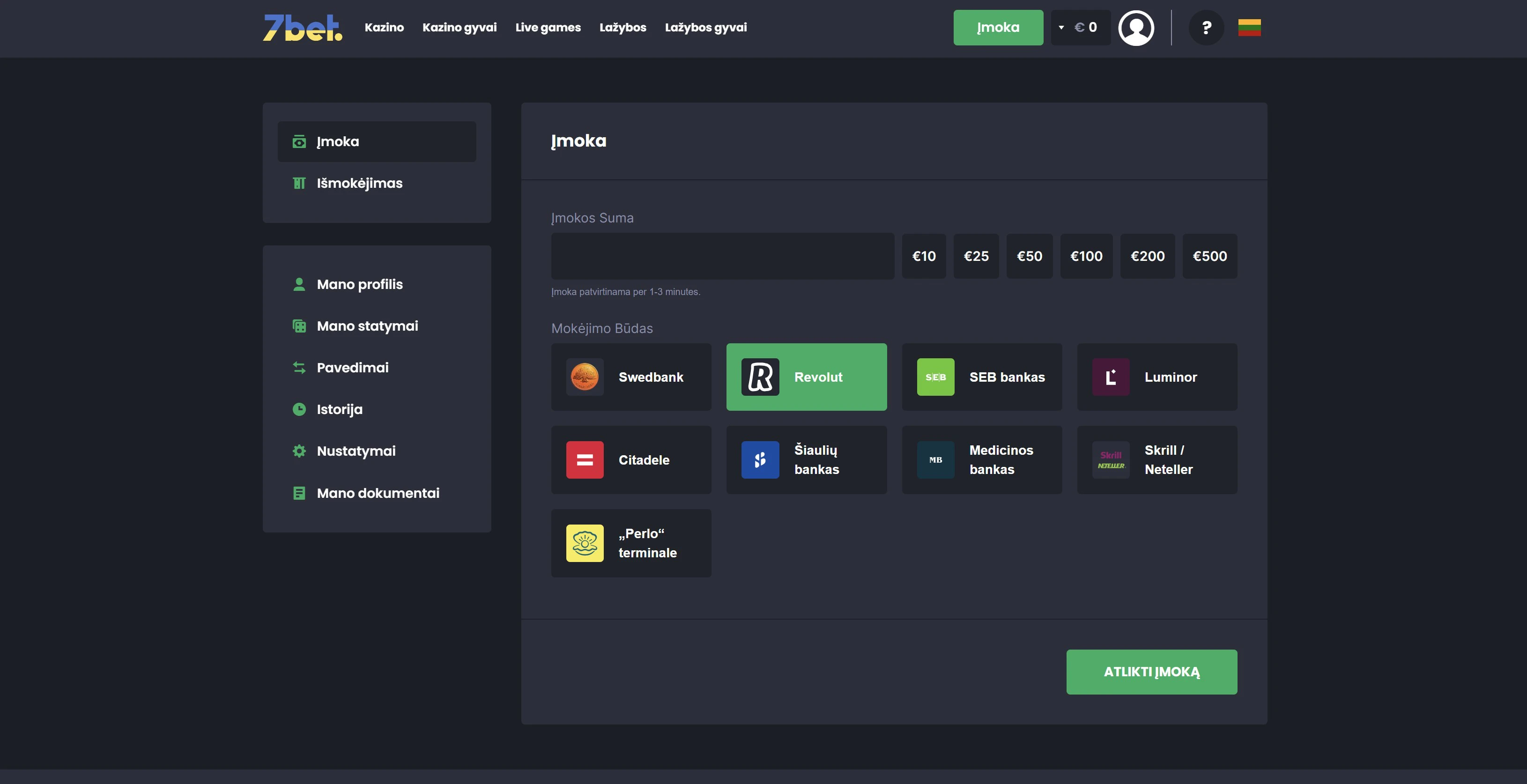
Task: Click the Pavedimai transfer arrows icon
Action: point(299,367)
